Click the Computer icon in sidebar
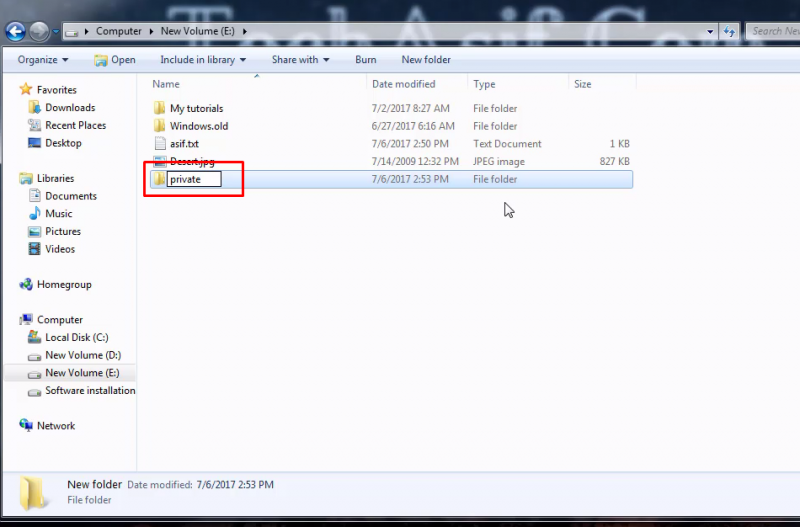The width and height of the screenshot is (800, 527). point(26,320)
